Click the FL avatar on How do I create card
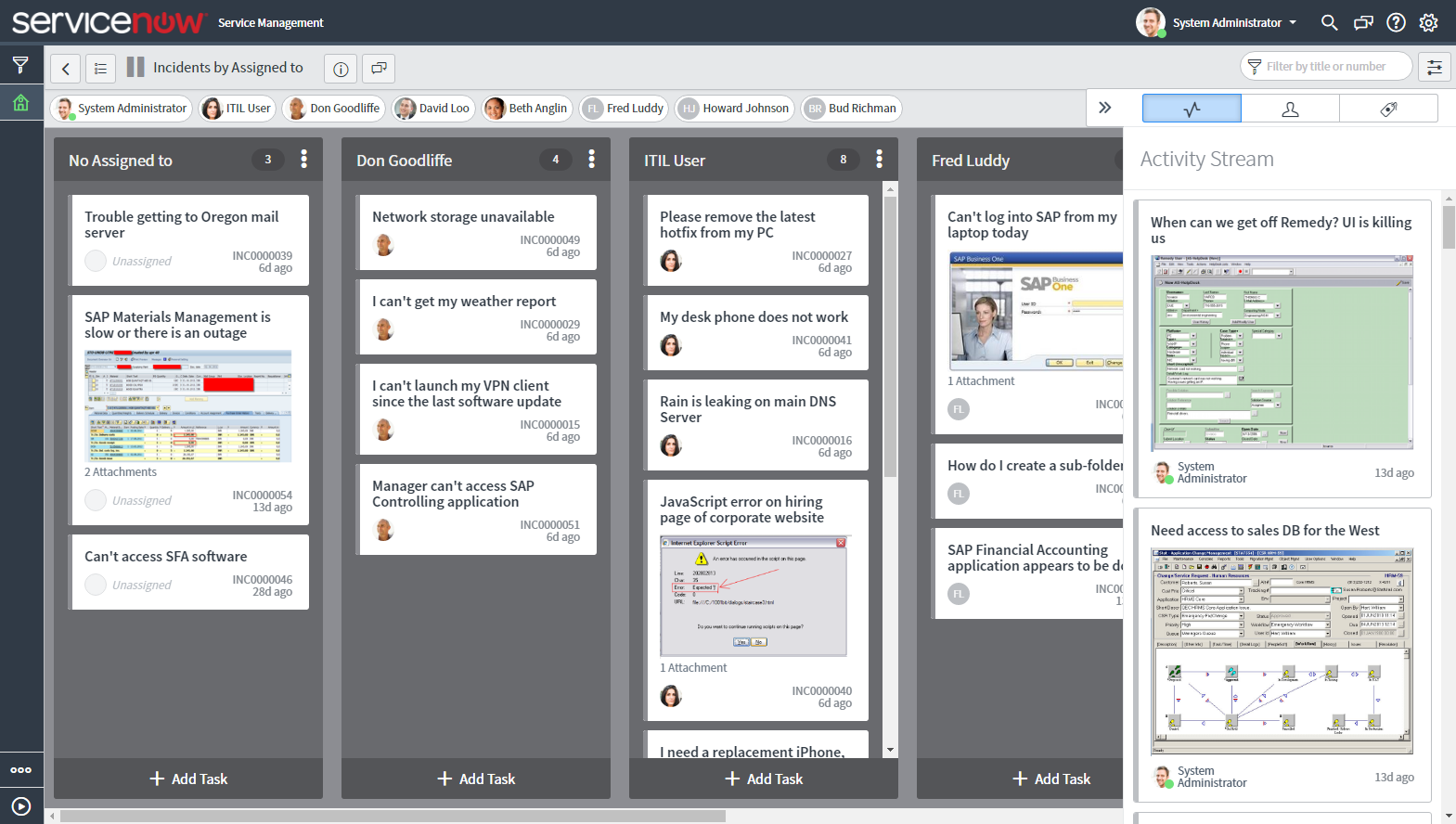This screenshot has height=824, width=1456. [959, 494]
